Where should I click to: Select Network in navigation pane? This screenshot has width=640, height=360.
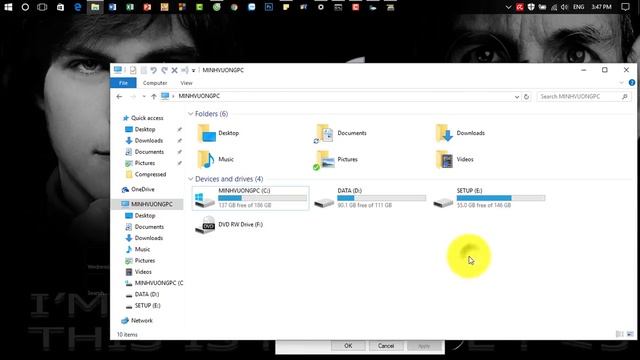tap(141, 321)
